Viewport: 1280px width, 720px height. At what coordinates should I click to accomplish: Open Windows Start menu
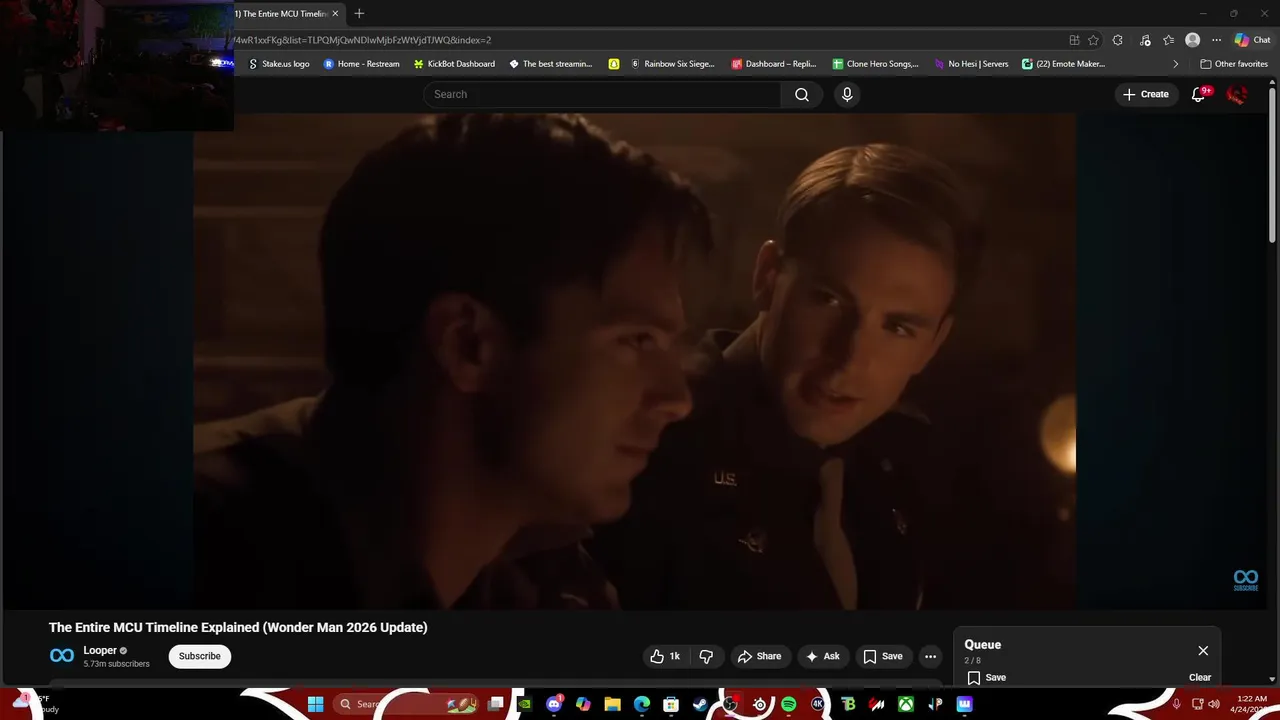pyautogui.click(x=315, y=704)
